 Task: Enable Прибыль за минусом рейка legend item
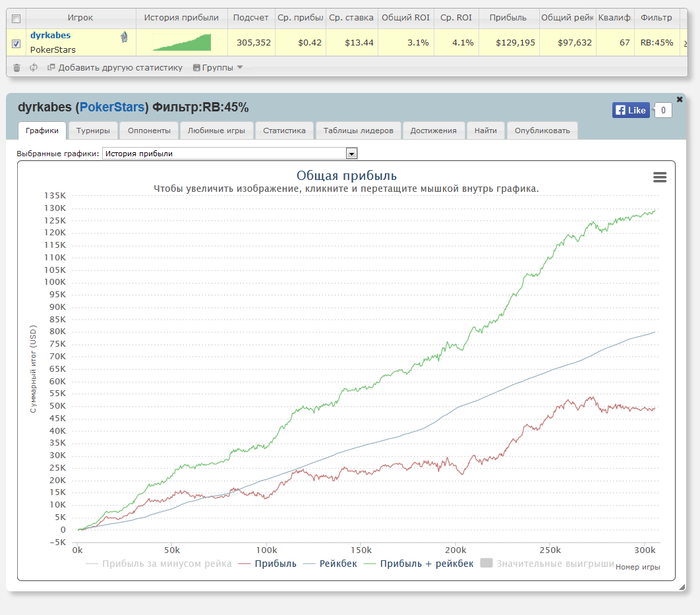tap(158, 564)
